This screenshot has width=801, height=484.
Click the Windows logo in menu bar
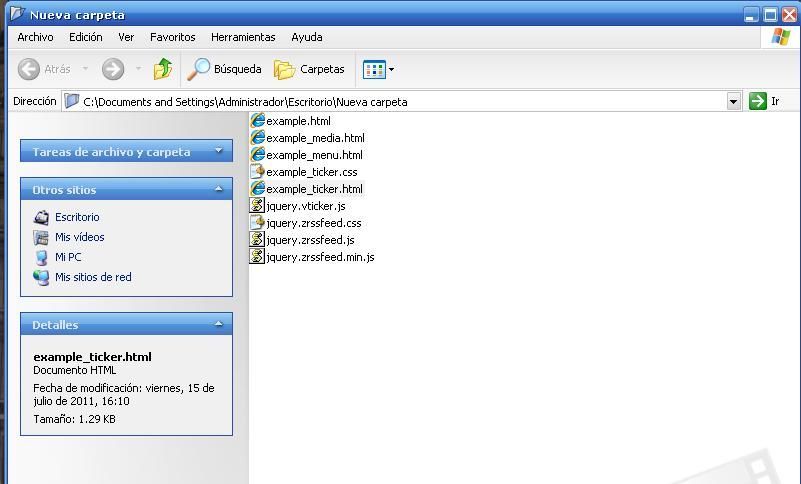tap(781, 37)
